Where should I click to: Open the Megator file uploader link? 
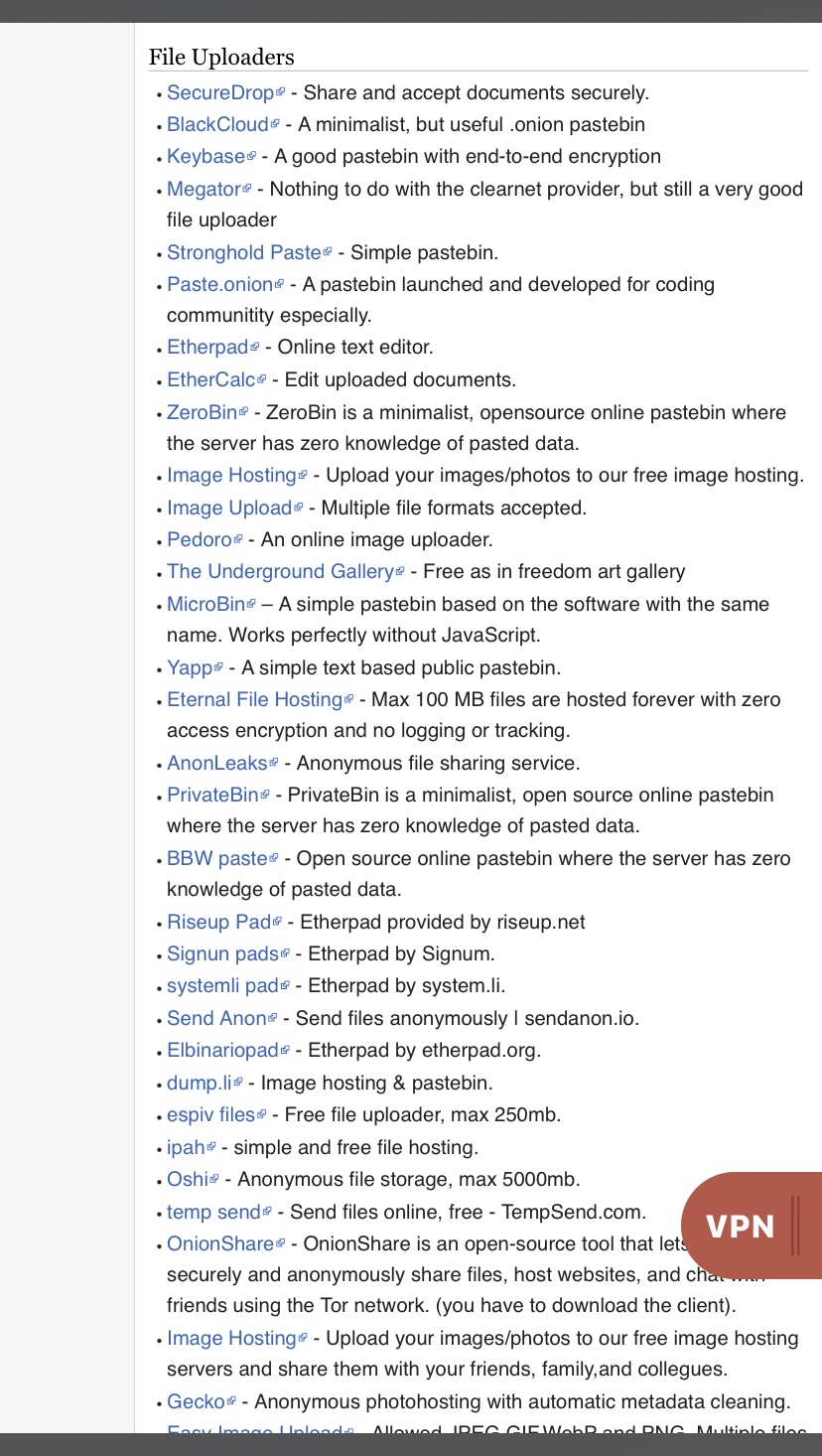tap(204, 189)
